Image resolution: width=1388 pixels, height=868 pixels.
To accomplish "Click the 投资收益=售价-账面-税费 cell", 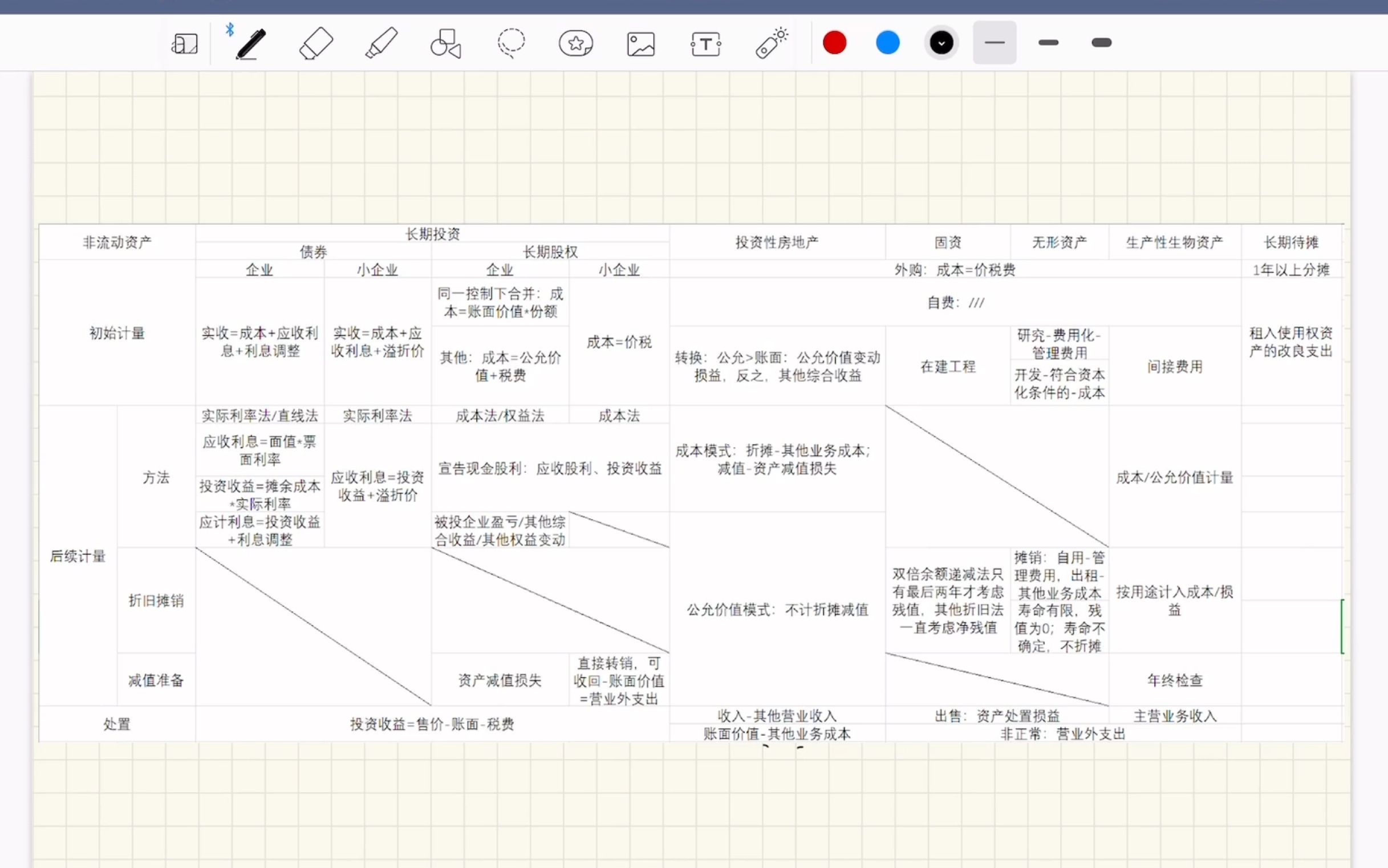I will pos(432,724).
